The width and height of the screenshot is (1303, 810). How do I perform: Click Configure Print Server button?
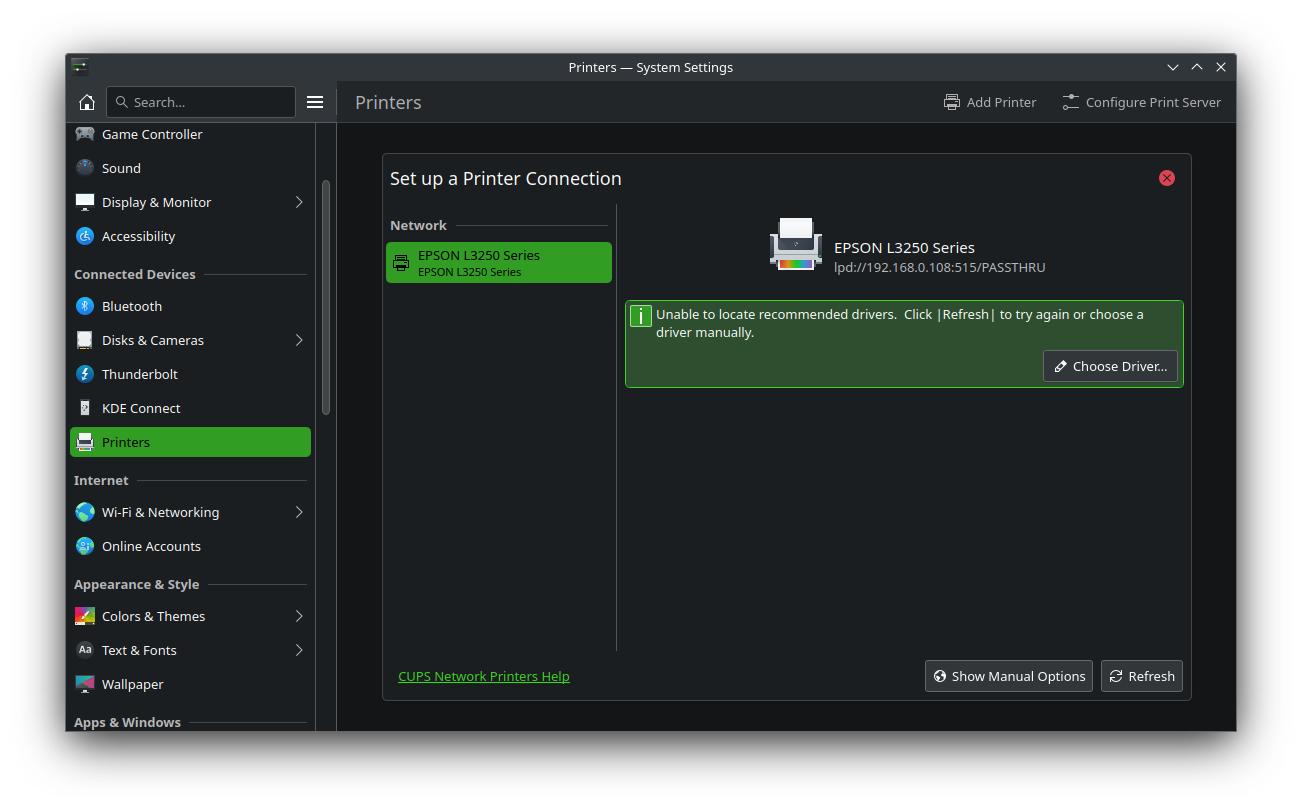pos(1142,102)
